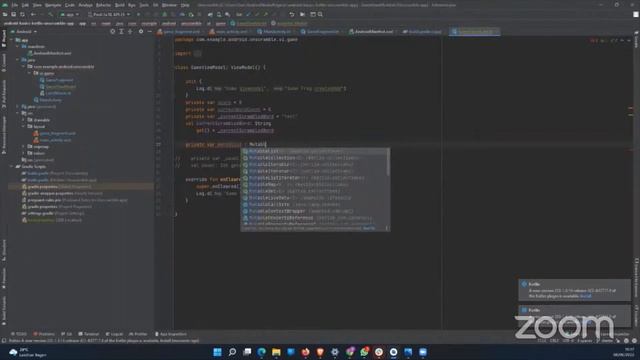Click the Sync/Reload toolbar icon
The width and height of the screenshot is (640, 360).
22,14
